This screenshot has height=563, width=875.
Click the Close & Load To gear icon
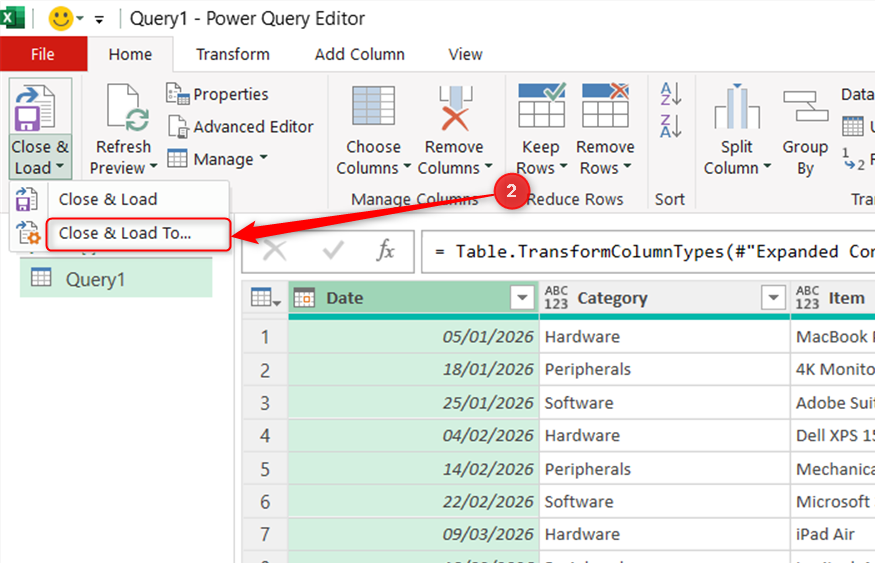click(28, 233)
